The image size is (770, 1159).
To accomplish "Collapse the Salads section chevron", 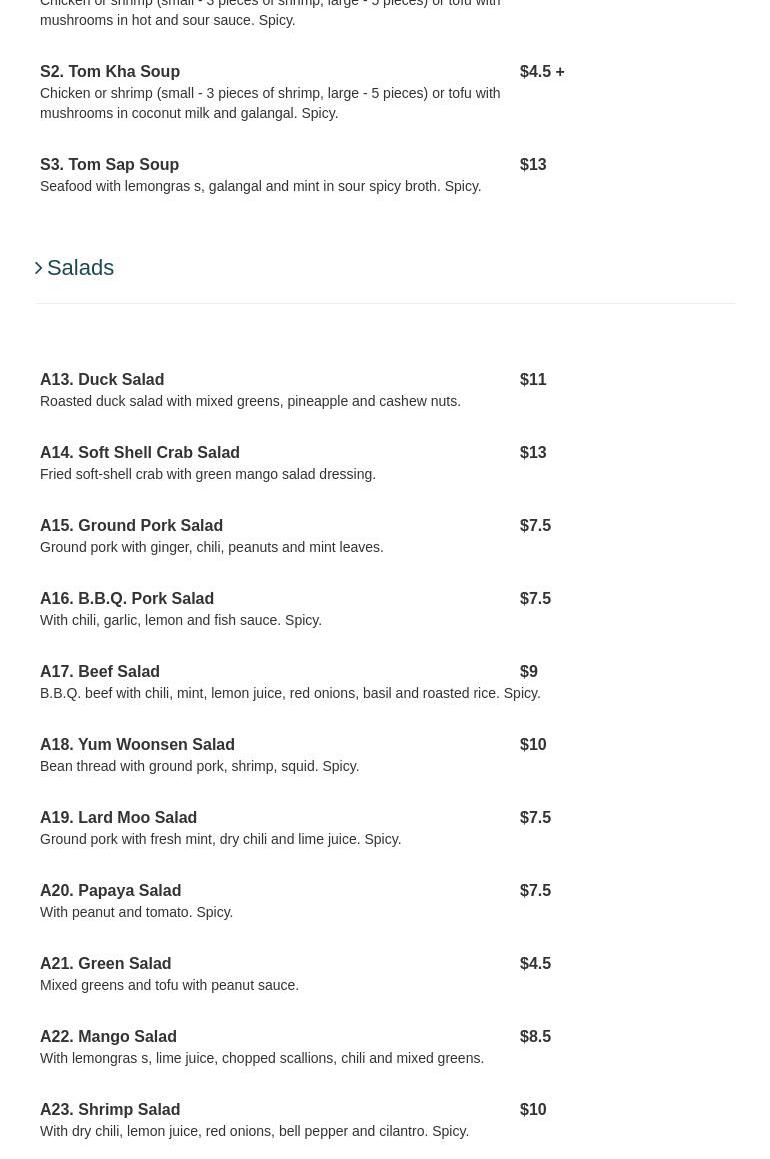I will (x=39, y=268).
